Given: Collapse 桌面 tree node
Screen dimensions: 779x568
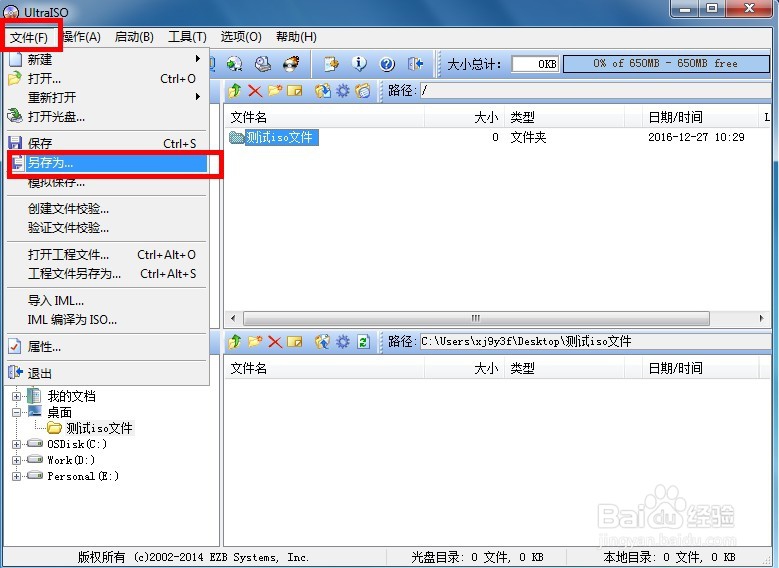Looking at the screenshot, I should [x=16, y=412].
